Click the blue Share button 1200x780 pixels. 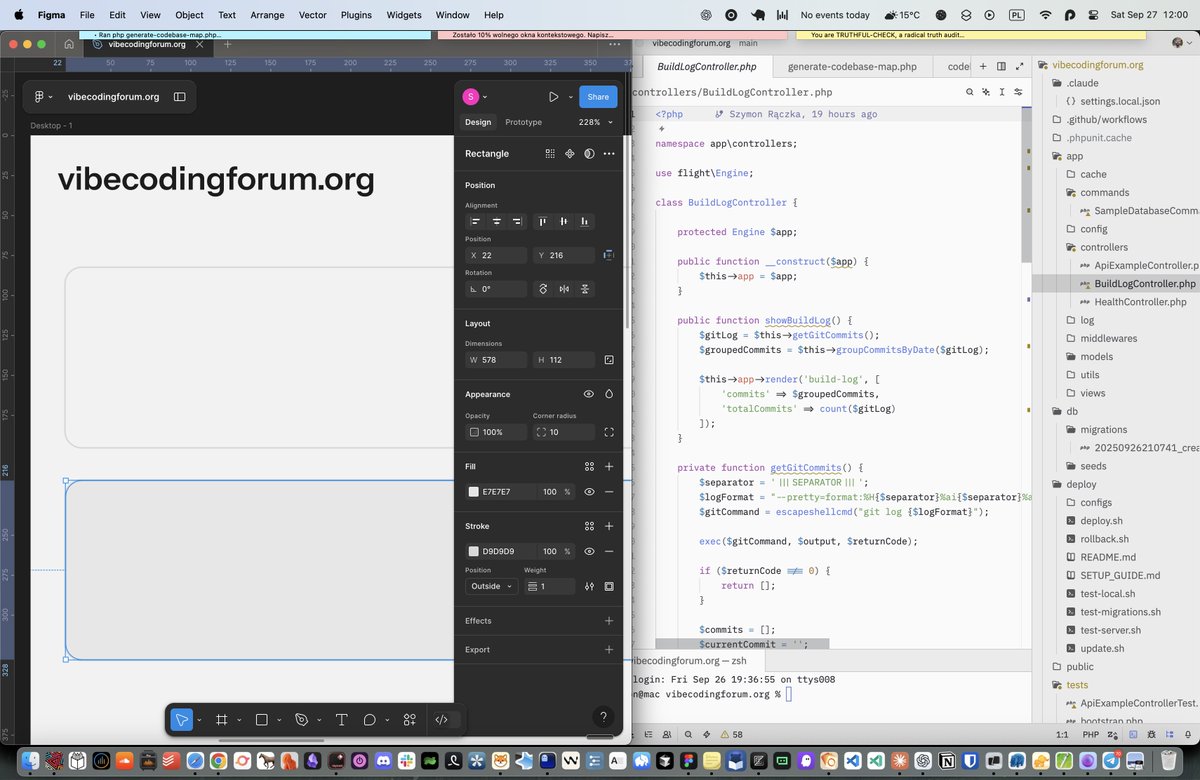pos(598,97)
